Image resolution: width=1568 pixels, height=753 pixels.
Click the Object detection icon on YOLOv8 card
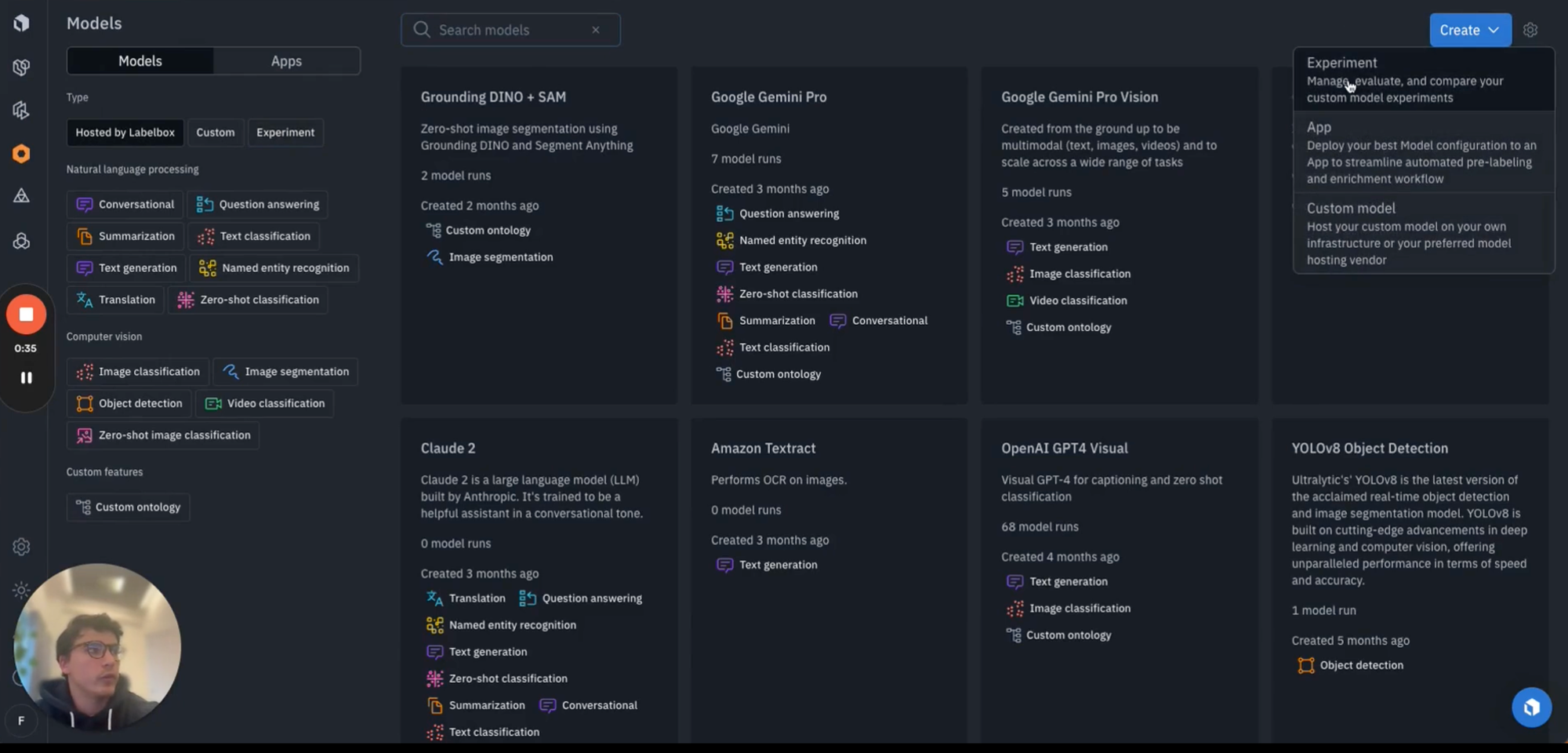1305,665
